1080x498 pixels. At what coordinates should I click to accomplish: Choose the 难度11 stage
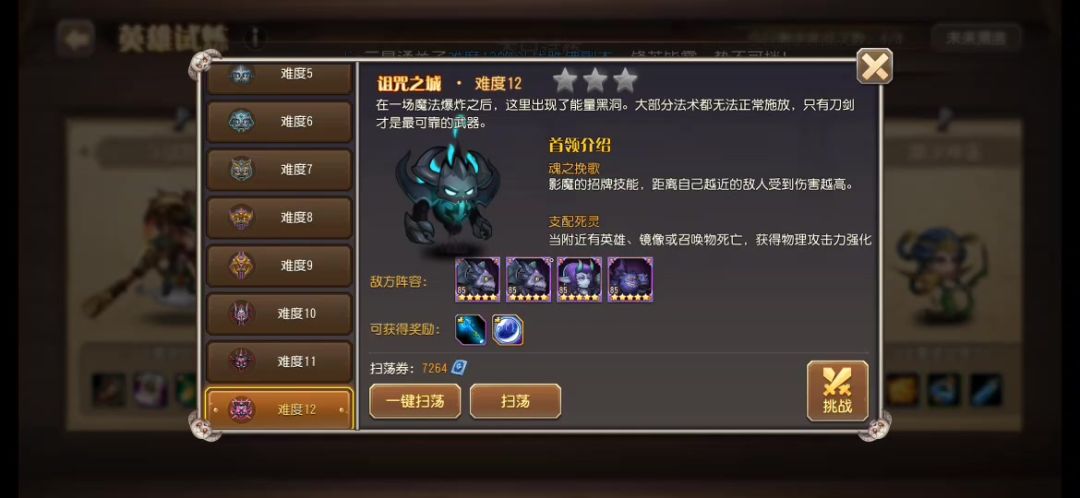(x=279, y=362)
